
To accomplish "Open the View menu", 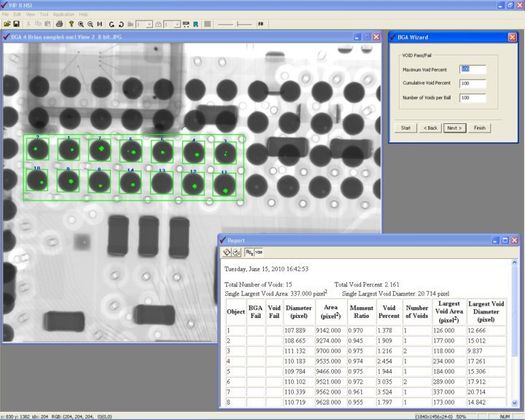I will pyautogui.click(x=30, y=15).
